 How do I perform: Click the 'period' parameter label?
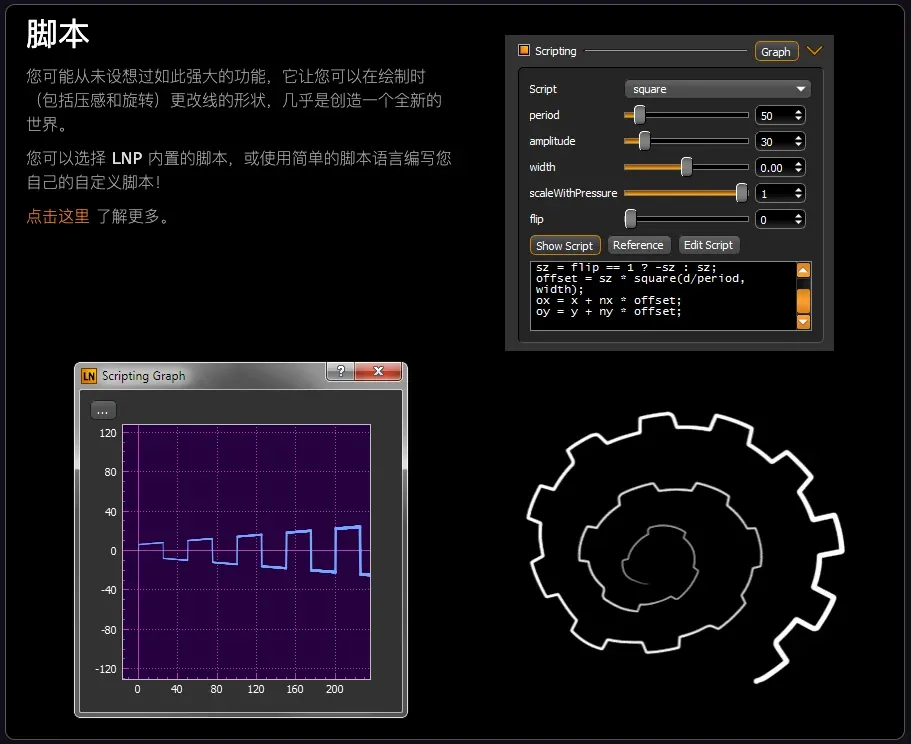pyautogui.click(x=544, y=115)
